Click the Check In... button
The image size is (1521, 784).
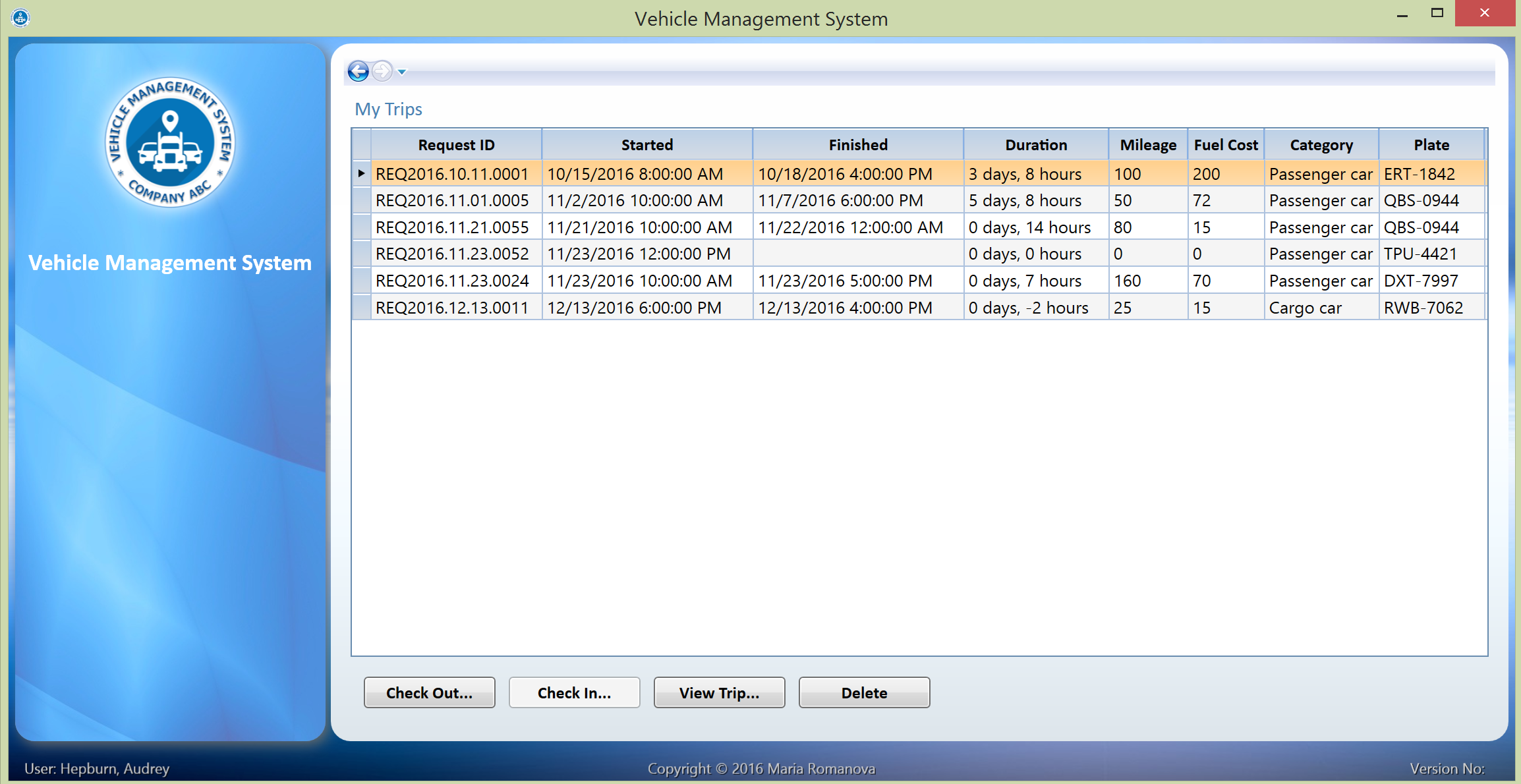coord(574,692)
